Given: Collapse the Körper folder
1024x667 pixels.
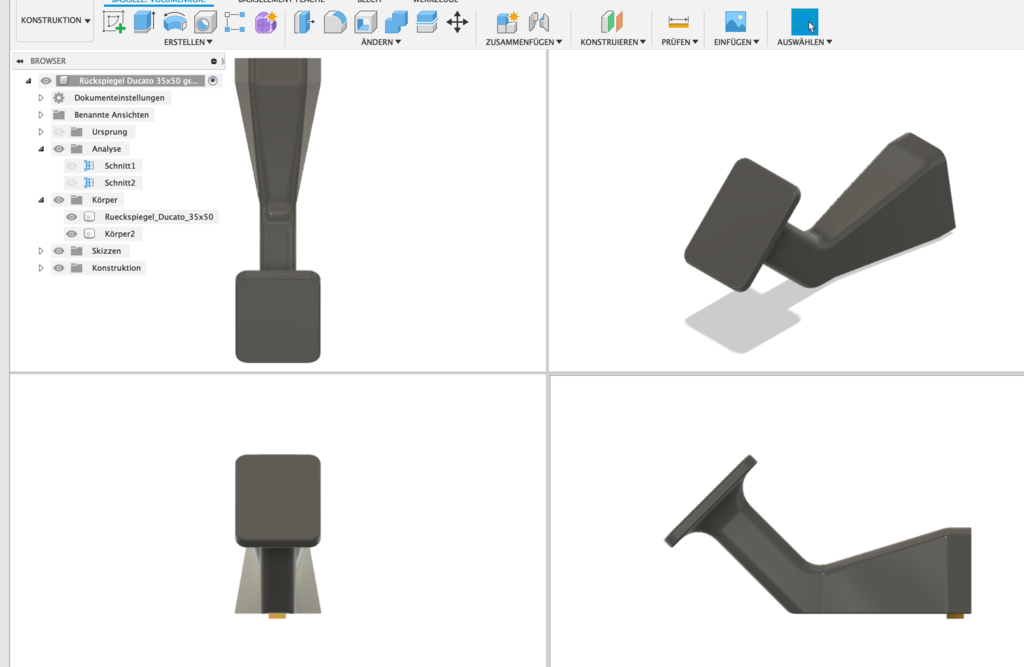Looking at the screenshot, I should tap(40, 200).
